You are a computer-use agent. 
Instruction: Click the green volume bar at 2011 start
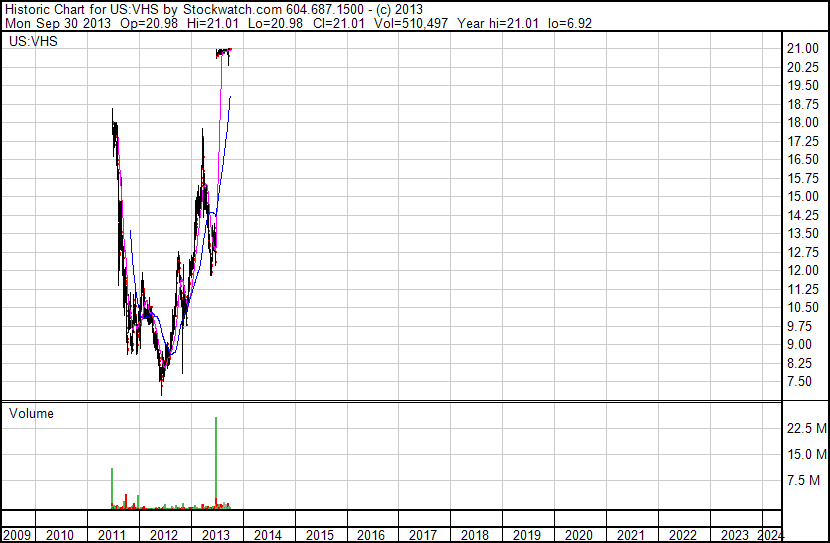tap(112, 488)
